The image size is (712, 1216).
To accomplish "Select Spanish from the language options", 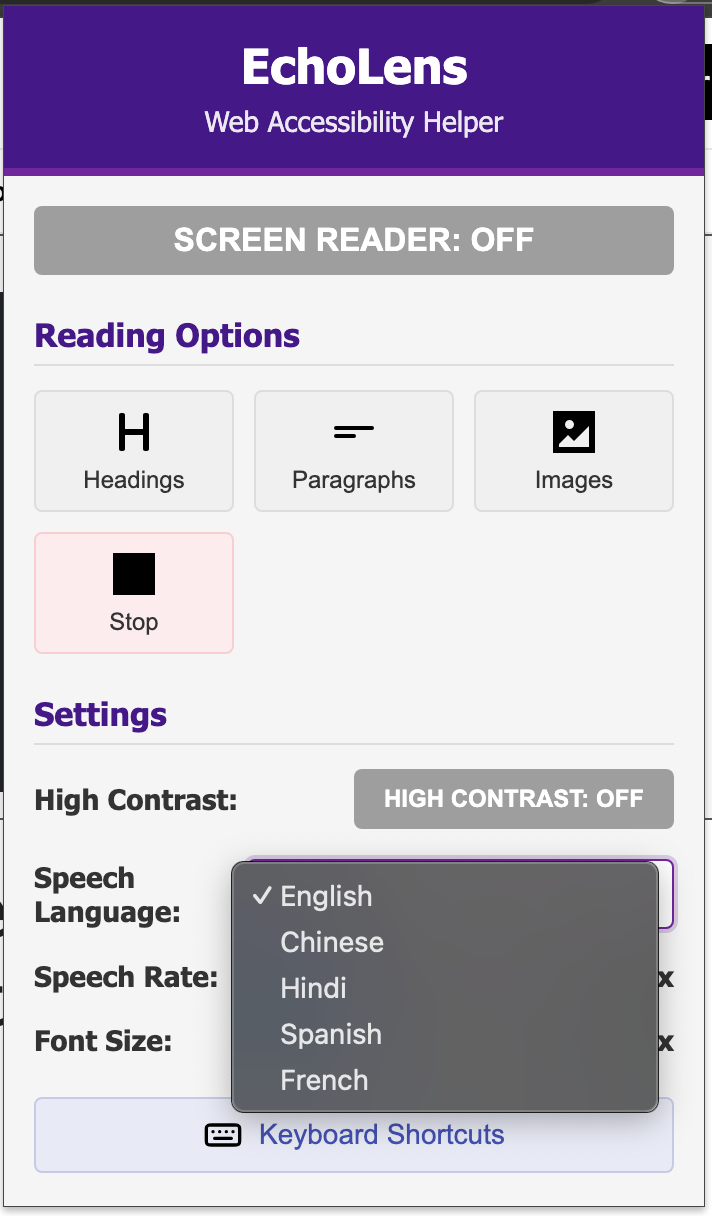I will (331, 1034).
